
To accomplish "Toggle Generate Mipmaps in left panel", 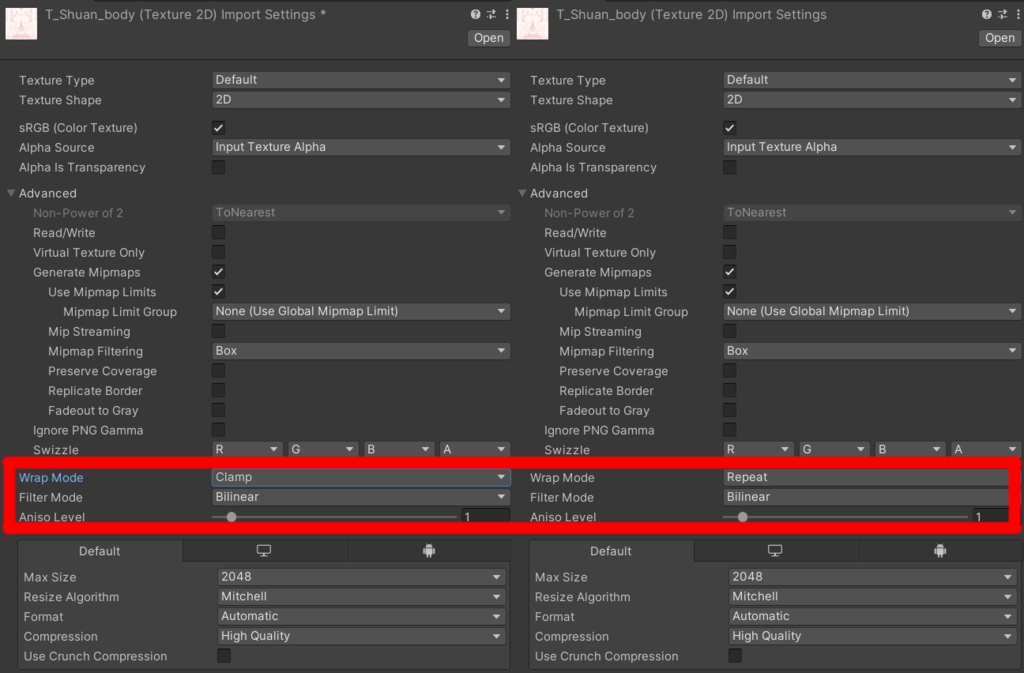I will [x=218, y=272].
